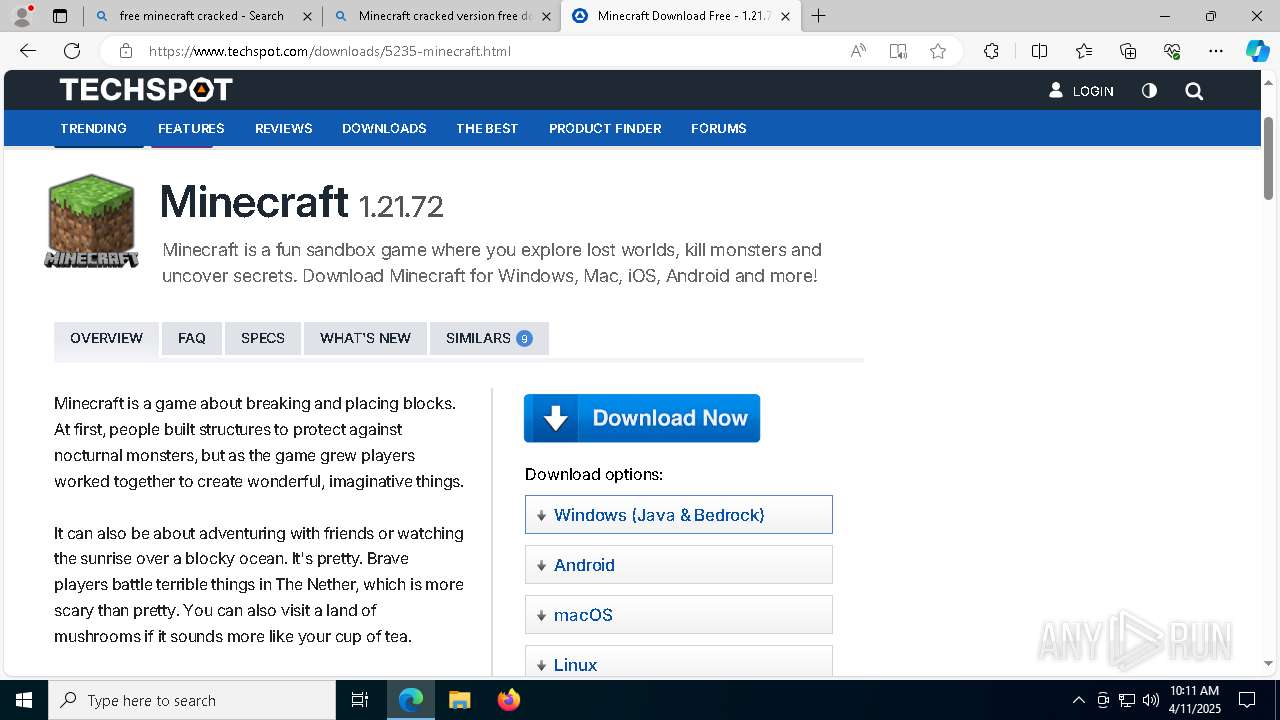The image size is (1280, 720).
Task: Add page to favorites star icon
Action: pyautogui.click(x=938, y=51)
